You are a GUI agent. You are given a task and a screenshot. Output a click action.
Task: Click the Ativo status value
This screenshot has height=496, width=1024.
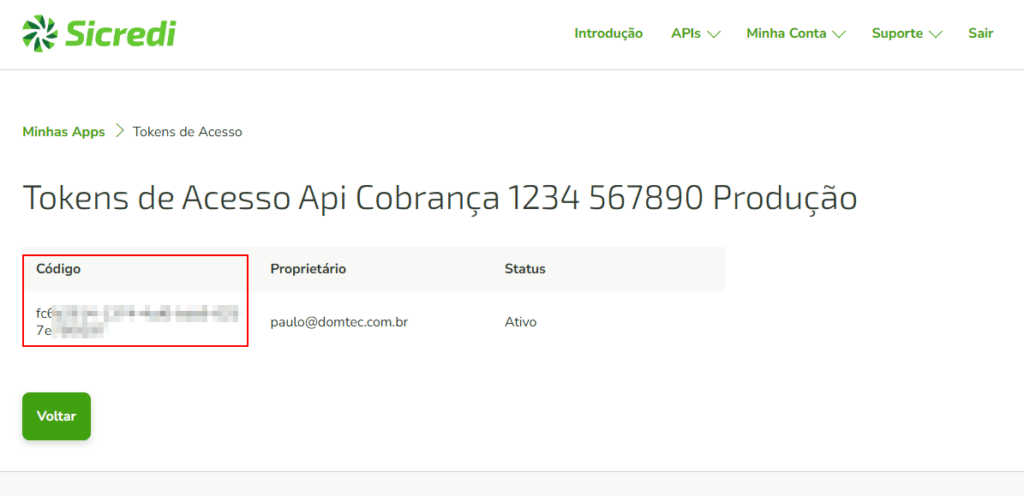[x=521, y=322]
